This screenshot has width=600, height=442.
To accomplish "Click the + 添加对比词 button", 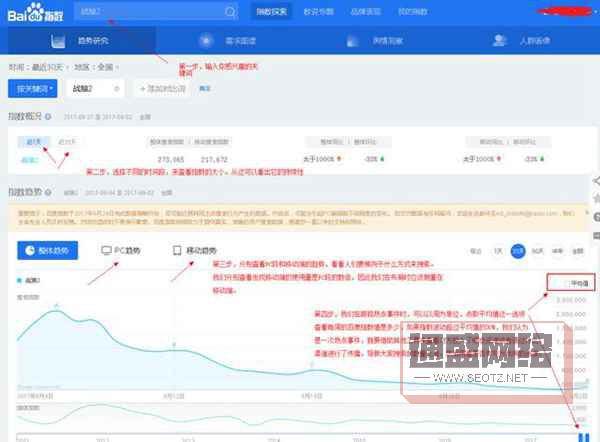I will [163, 89].
